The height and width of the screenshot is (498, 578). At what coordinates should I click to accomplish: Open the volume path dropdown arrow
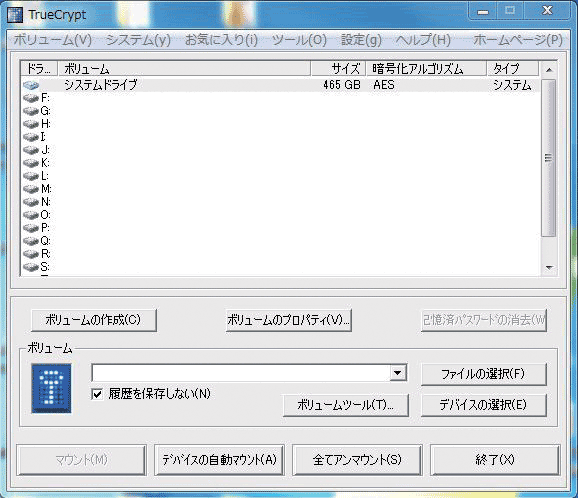click(x=397, y=373)
